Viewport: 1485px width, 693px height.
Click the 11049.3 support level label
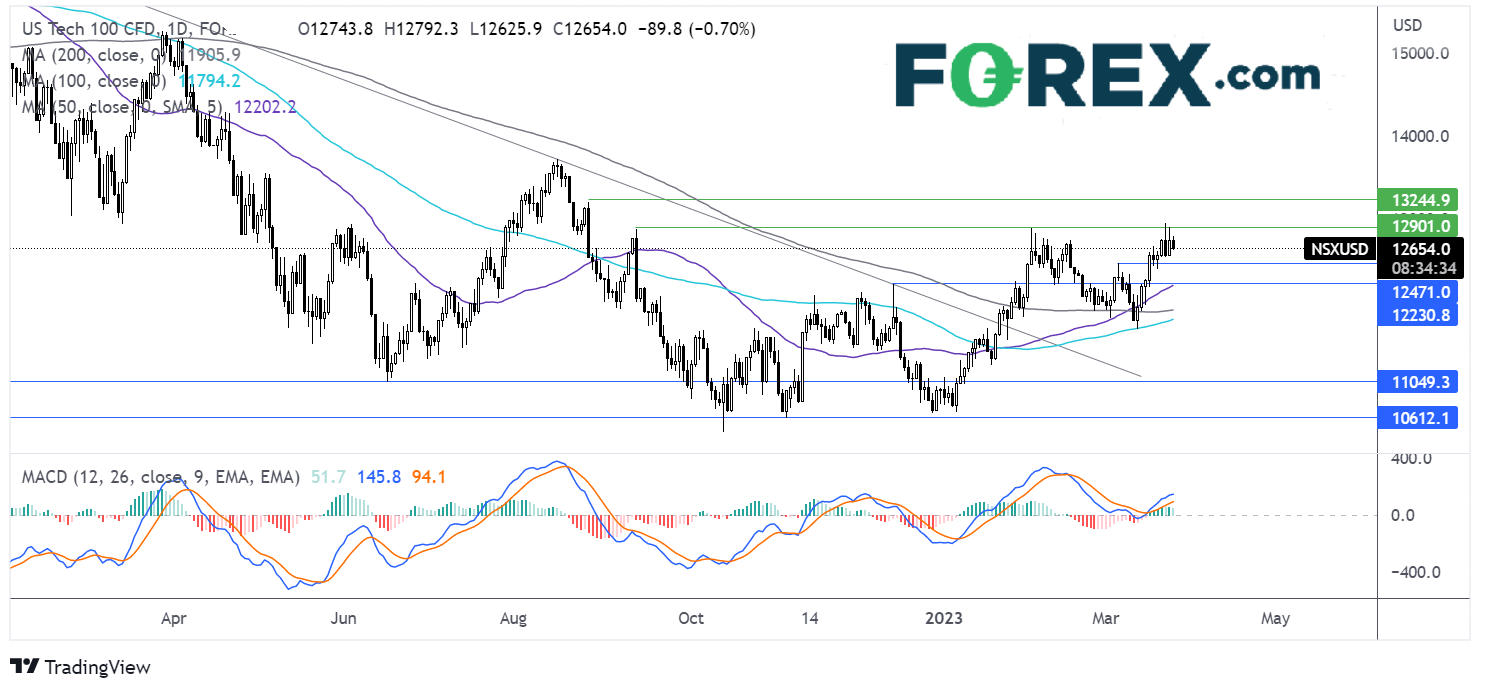[1417, 381]
